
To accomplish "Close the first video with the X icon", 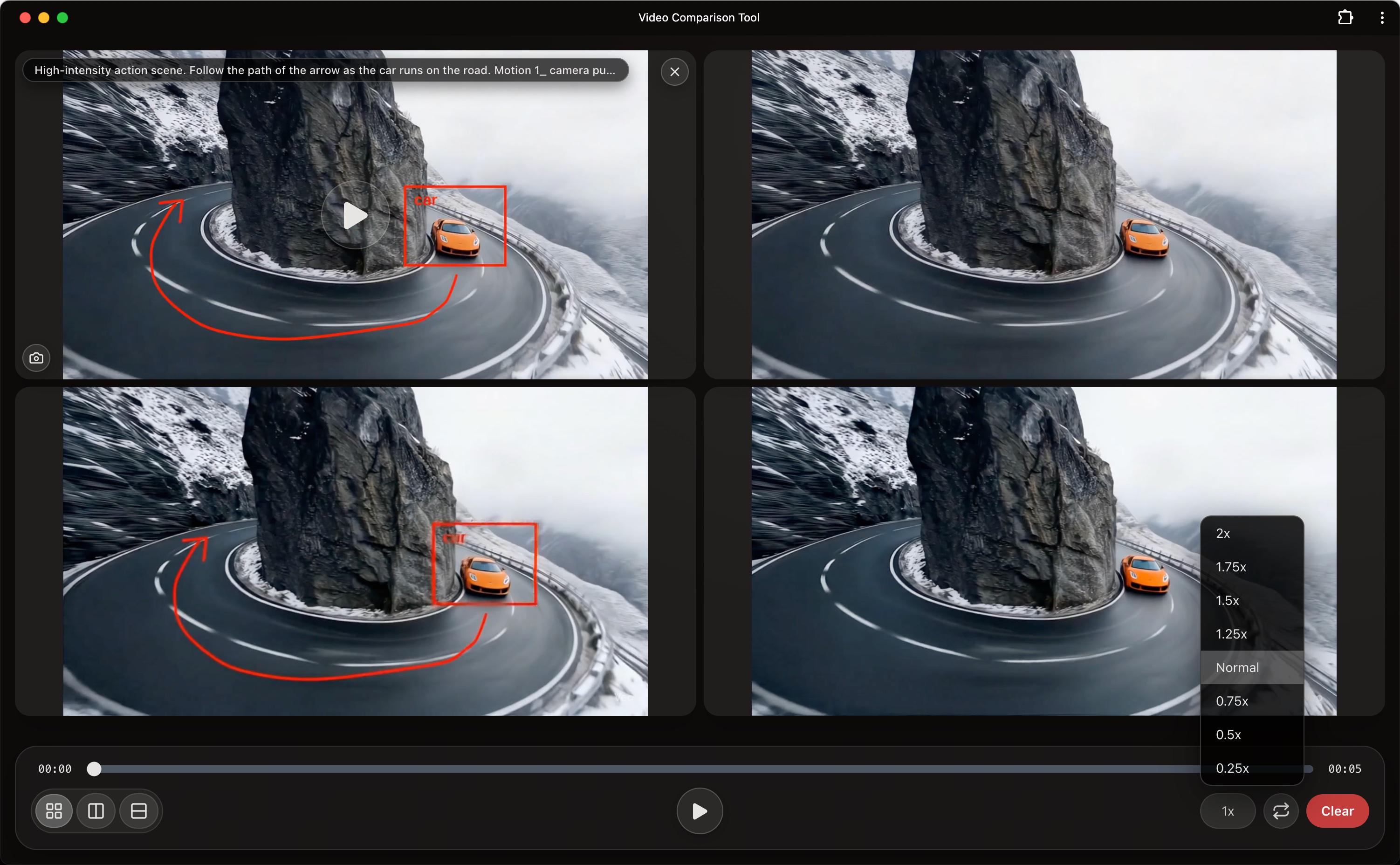I will click(x=675, y=71).
